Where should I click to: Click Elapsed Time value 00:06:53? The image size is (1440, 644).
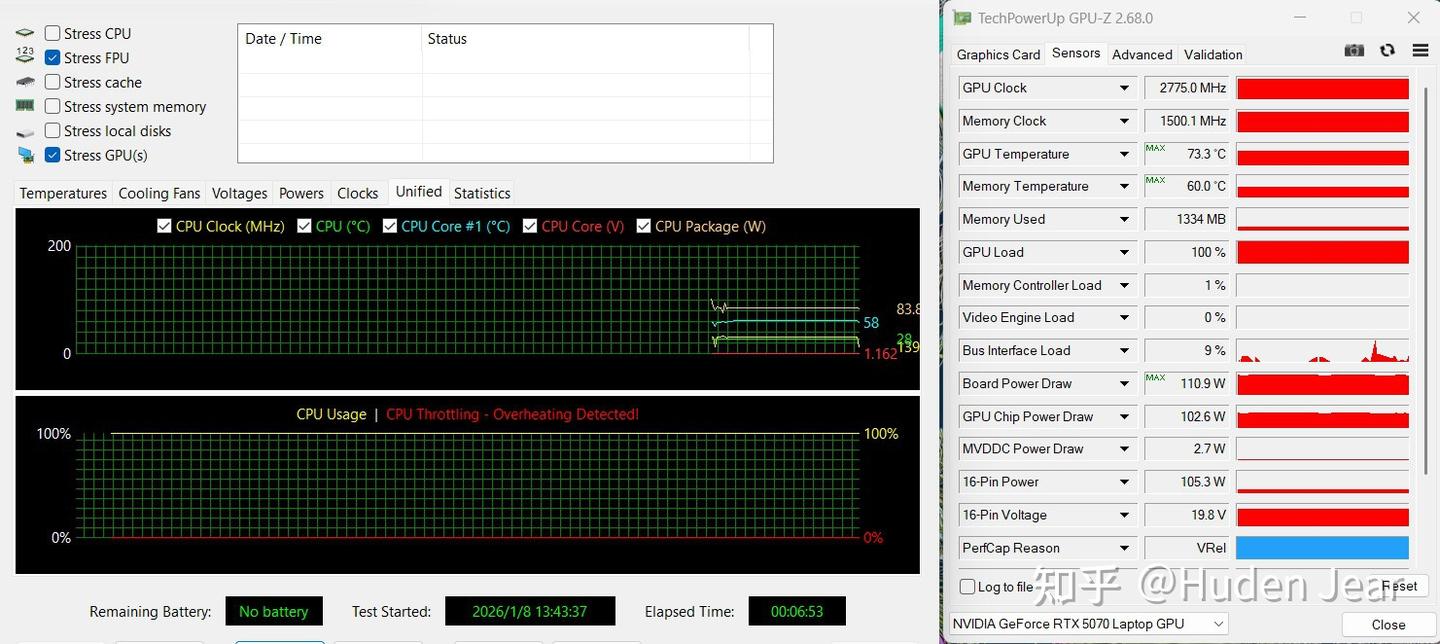(795, 611)
